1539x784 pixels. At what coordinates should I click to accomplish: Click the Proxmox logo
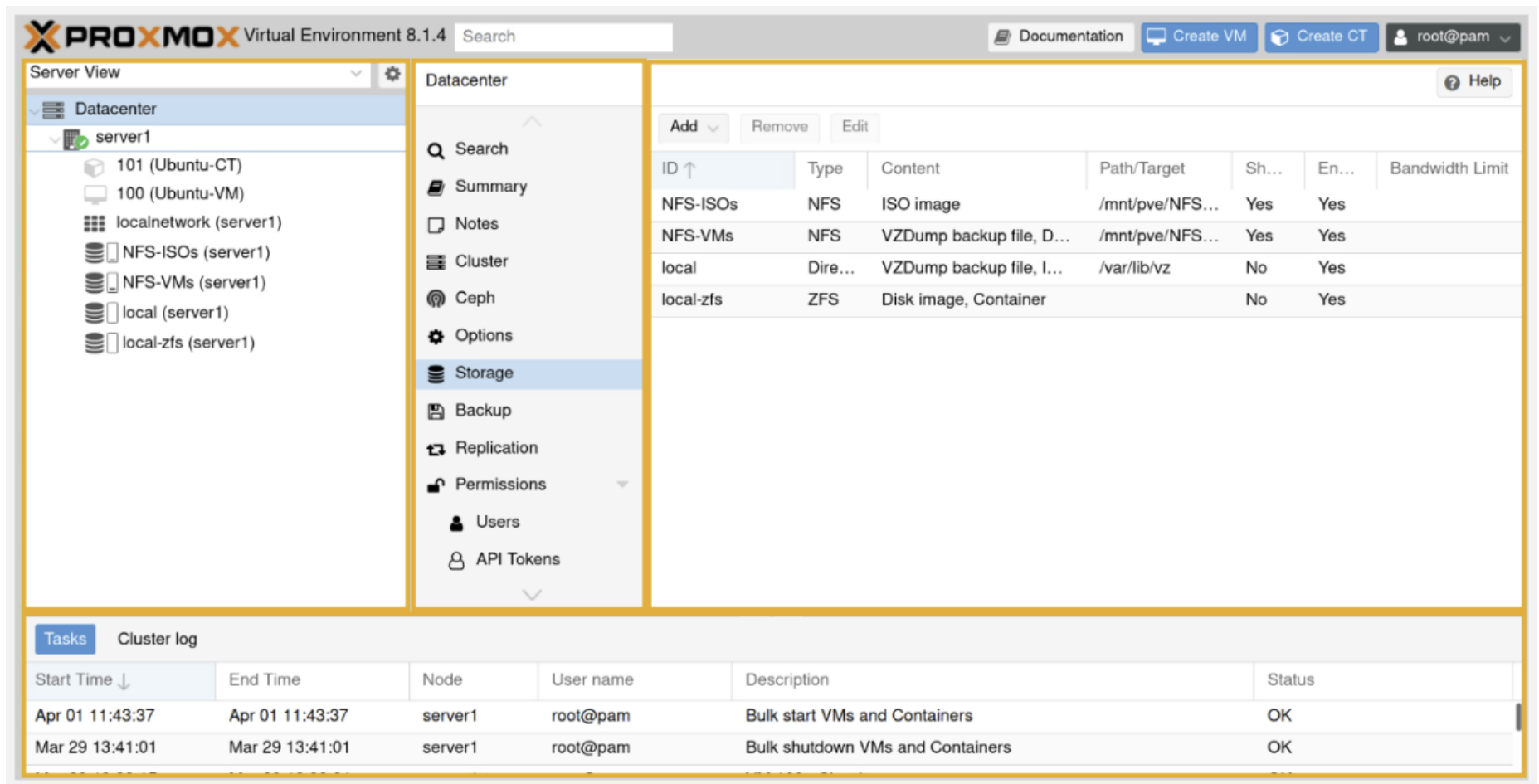click(131, 37)
